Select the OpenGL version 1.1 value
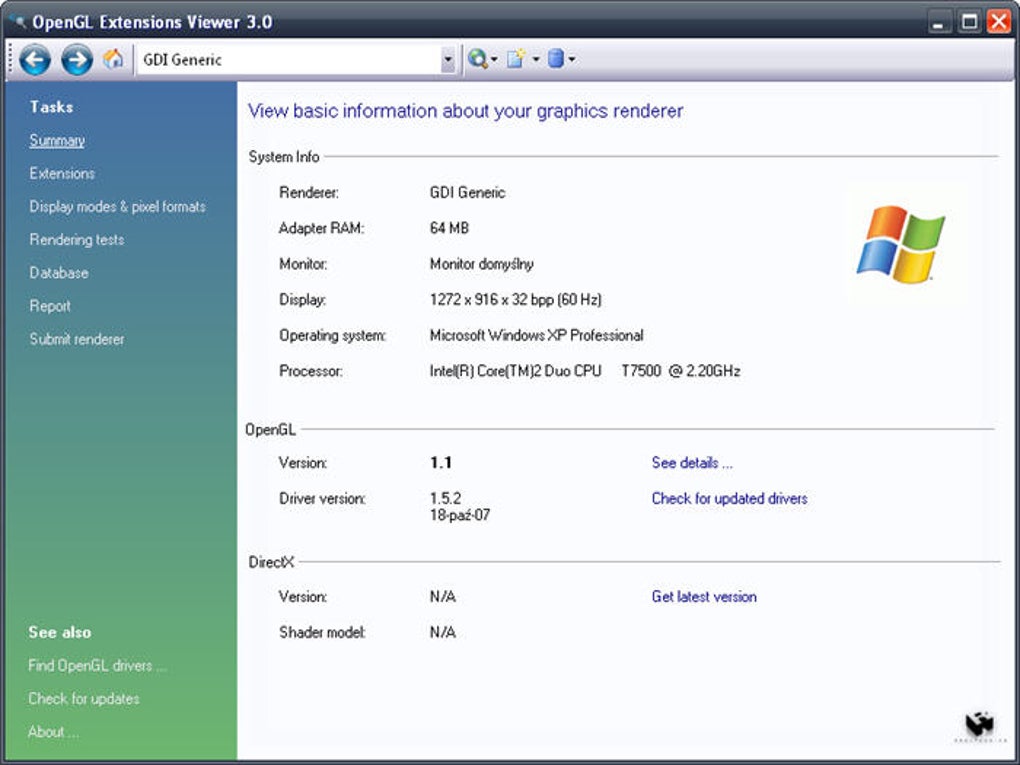The image size is (1020, 765). point(440,463)
